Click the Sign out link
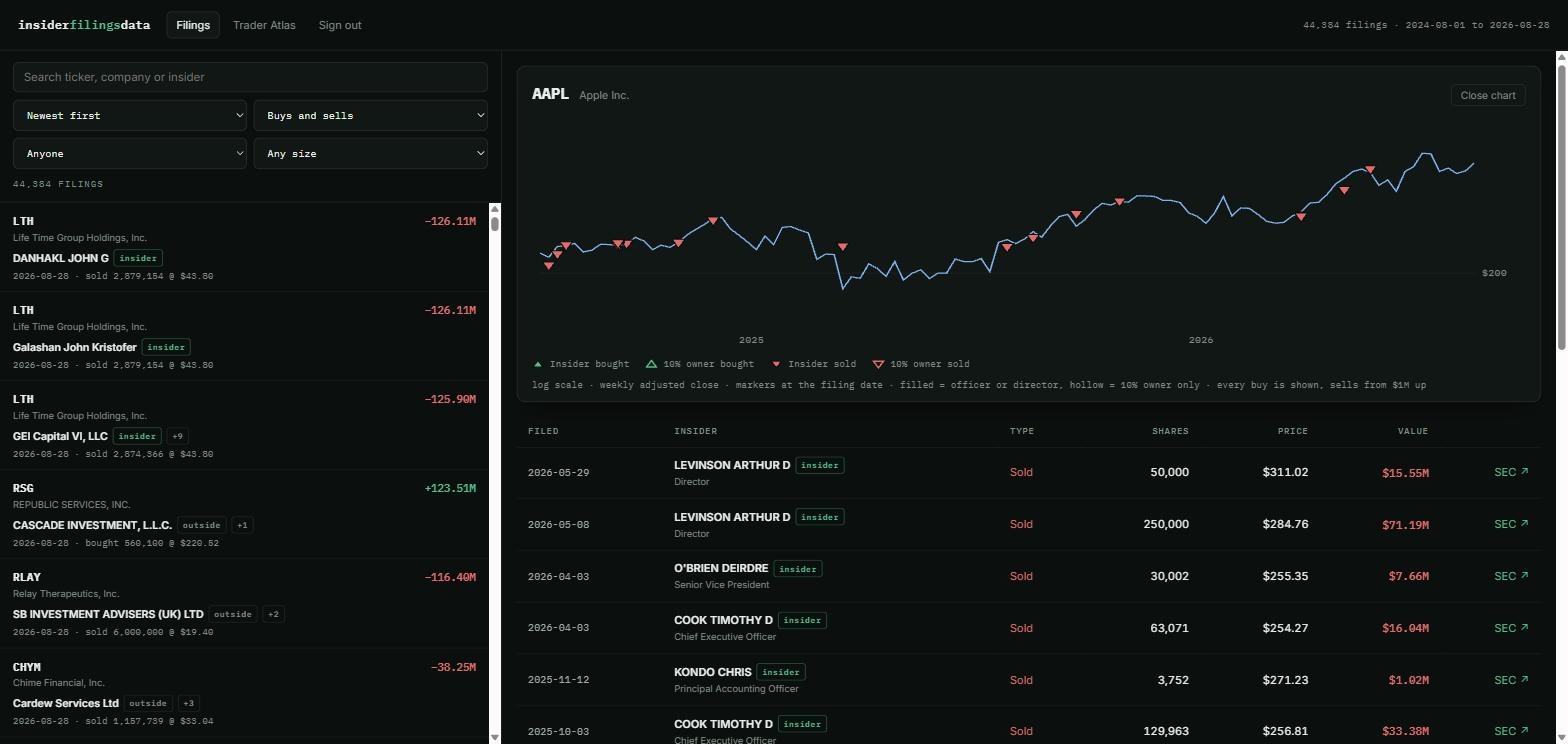Viewport: 1568px width, 744px height. click(340, 25)
